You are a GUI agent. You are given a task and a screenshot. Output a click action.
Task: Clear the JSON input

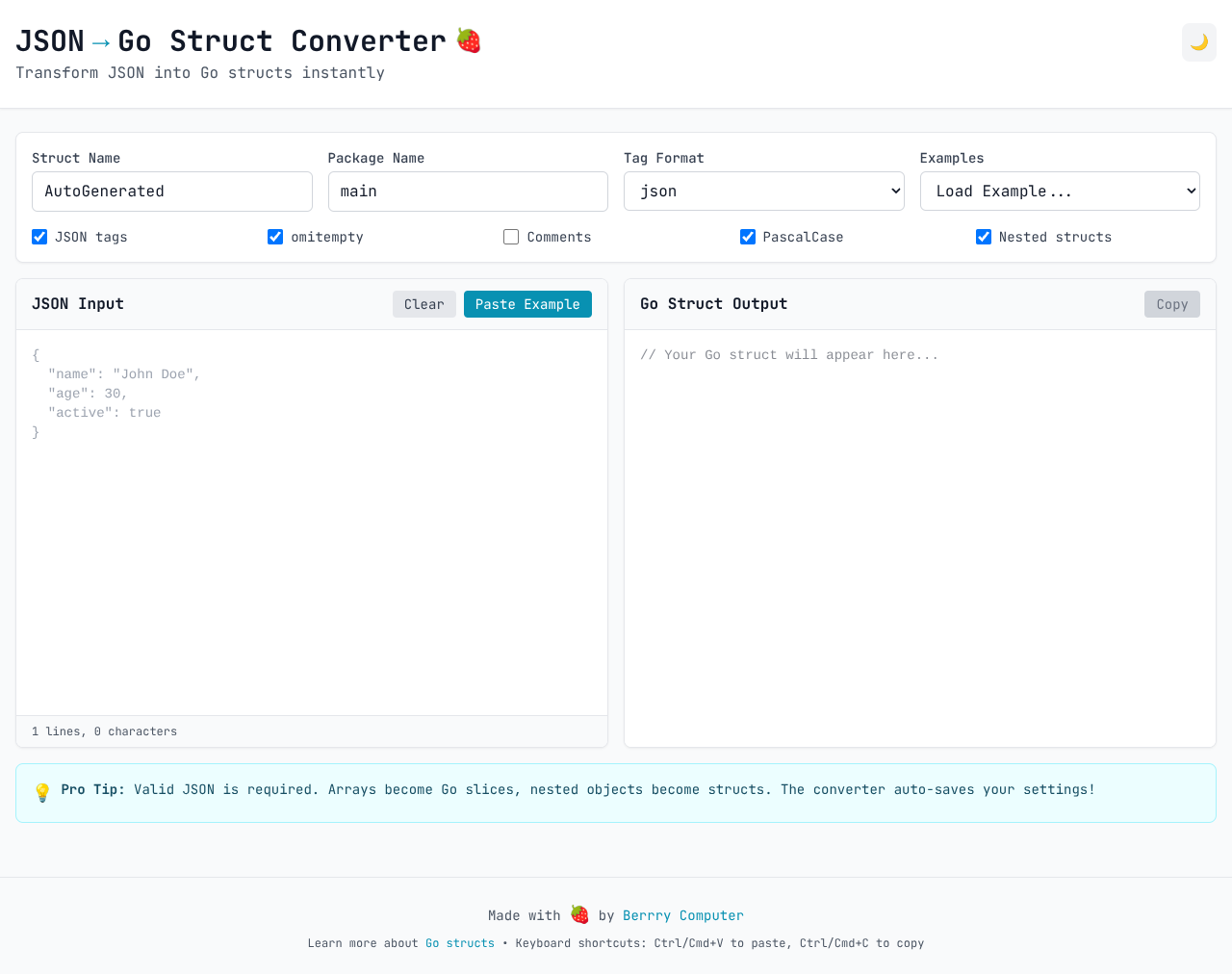pyautogui.click(x=423, y=304)
